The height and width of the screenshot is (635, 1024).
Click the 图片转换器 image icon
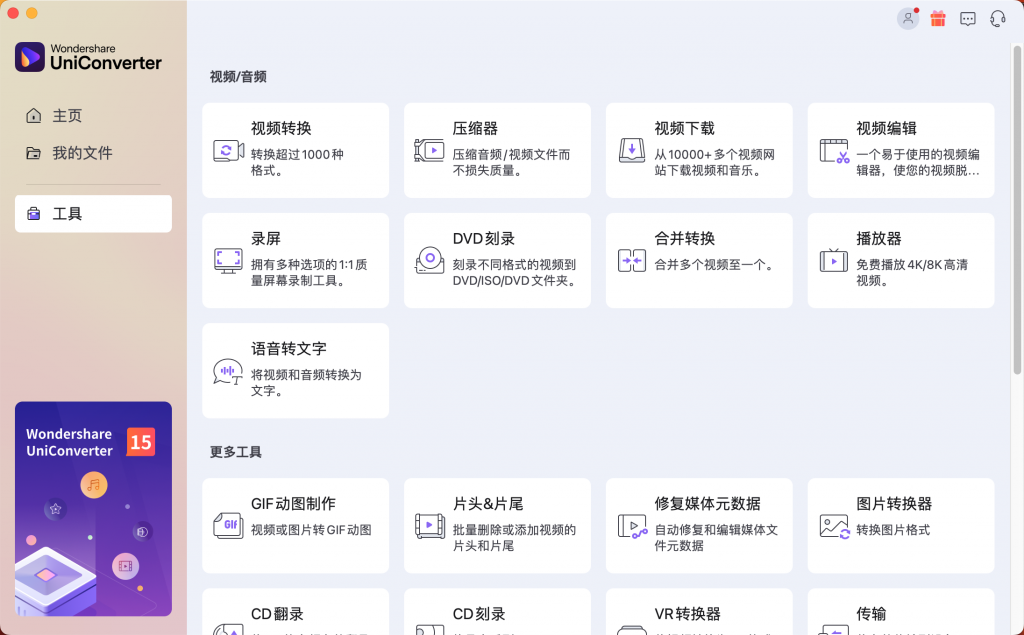pyautogui.click(x=834, y=527)
